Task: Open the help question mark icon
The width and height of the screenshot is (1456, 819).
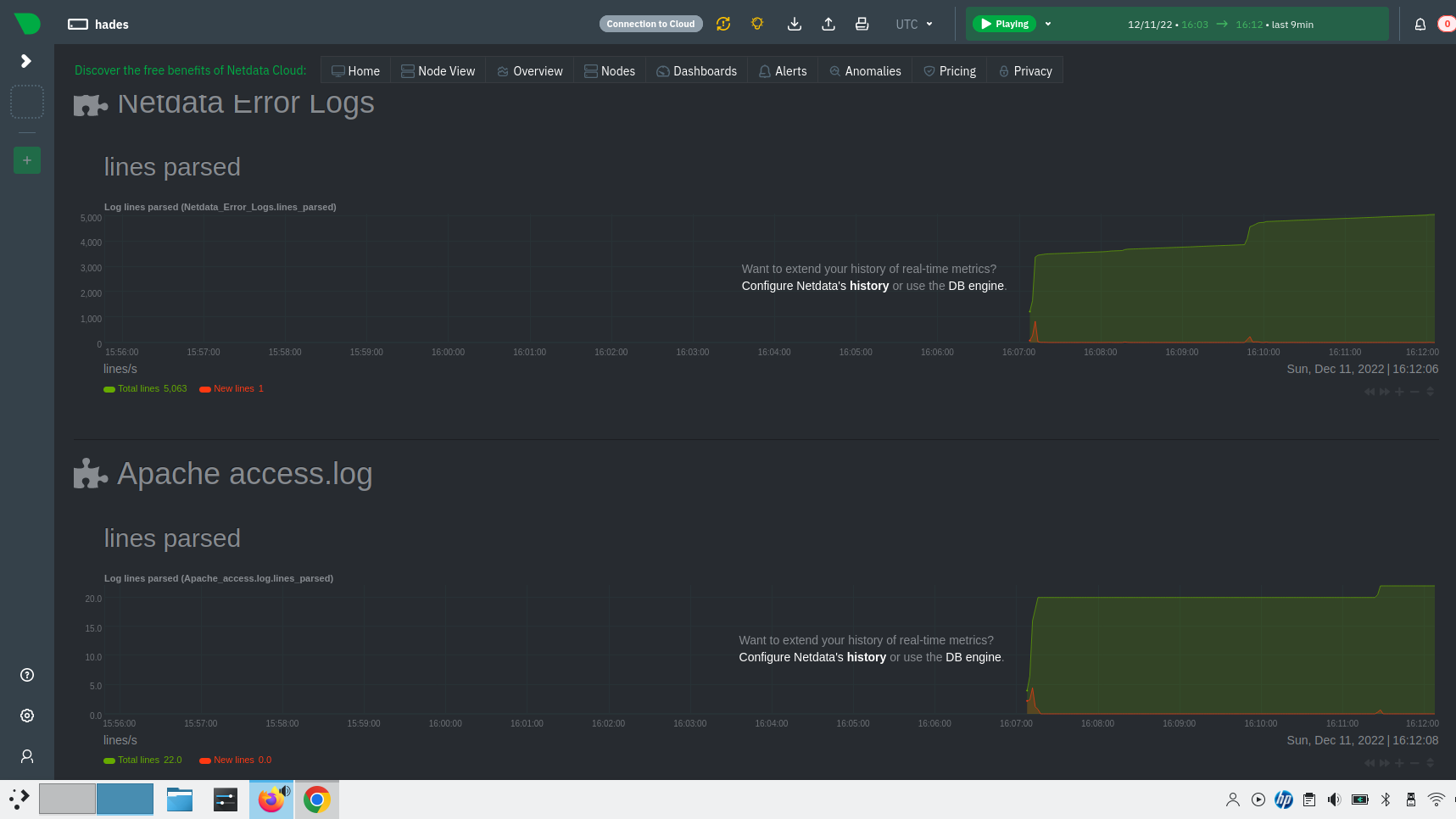Action: tap(27, 675)
